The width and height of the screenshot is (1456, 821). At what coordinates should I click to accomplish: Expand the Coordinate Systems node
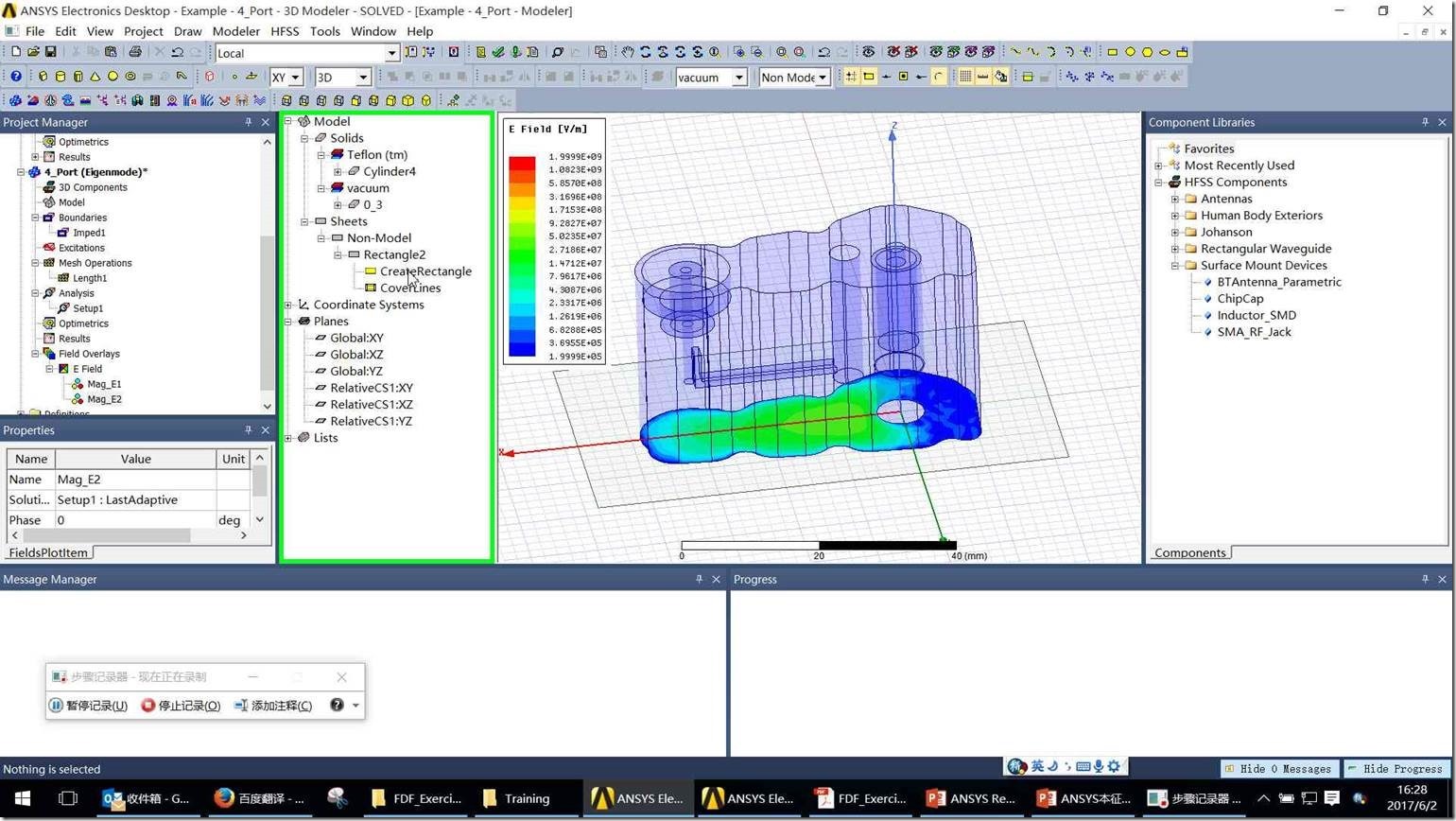(288, 305)
